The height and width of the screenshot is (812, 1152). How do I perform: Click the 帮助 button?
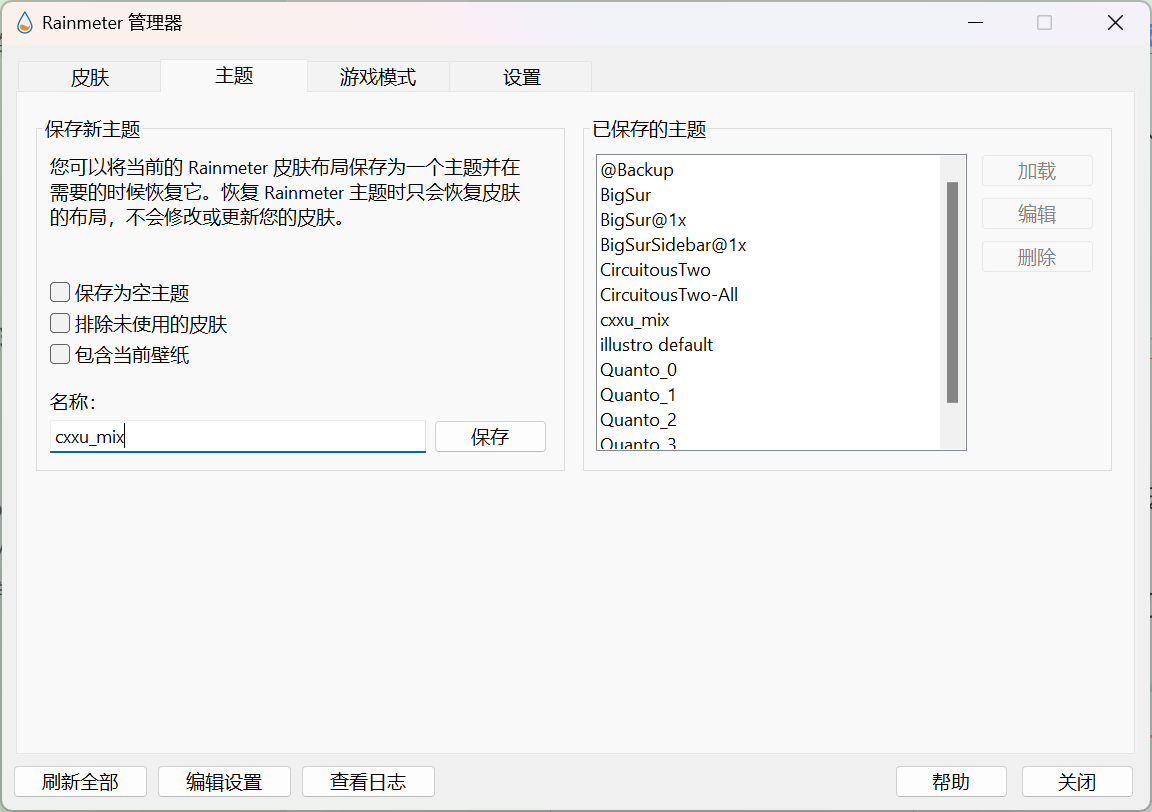[951, 781]
